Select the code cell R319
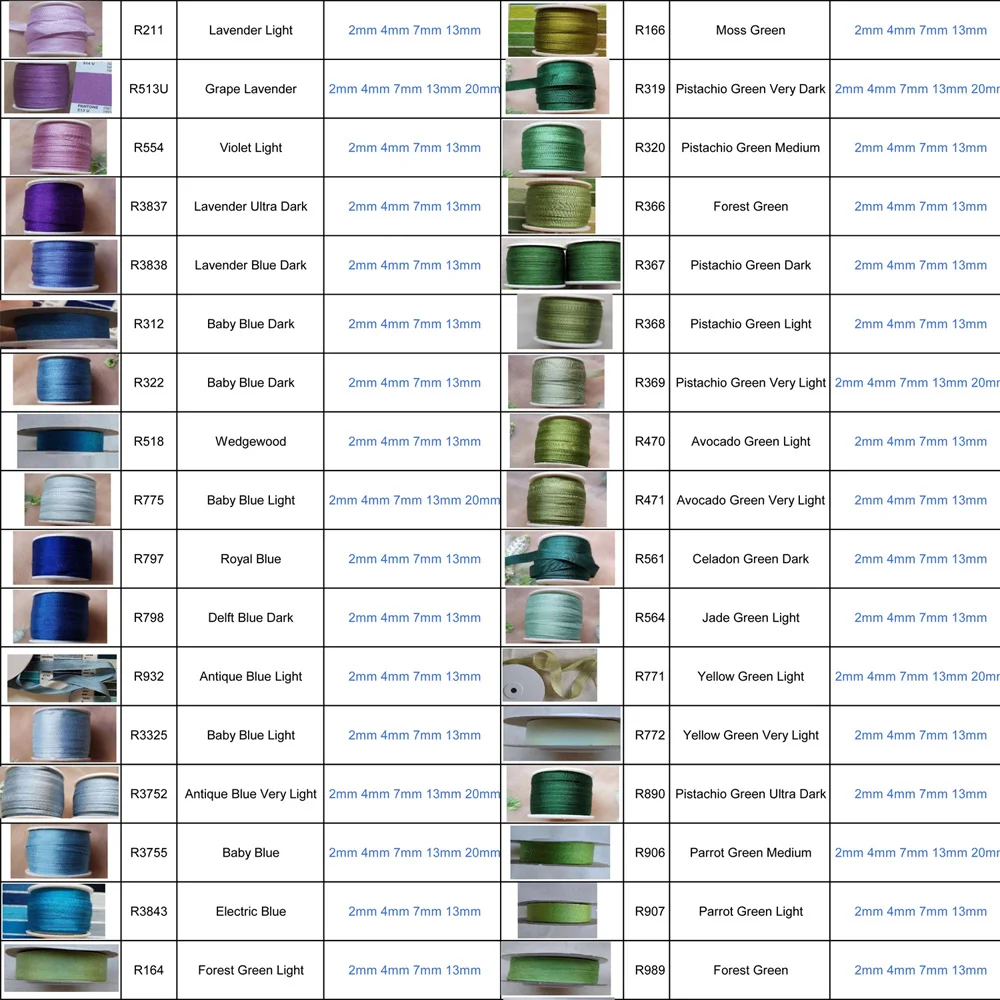The width and height of the screenshot is (1000, 1000). 649,89
